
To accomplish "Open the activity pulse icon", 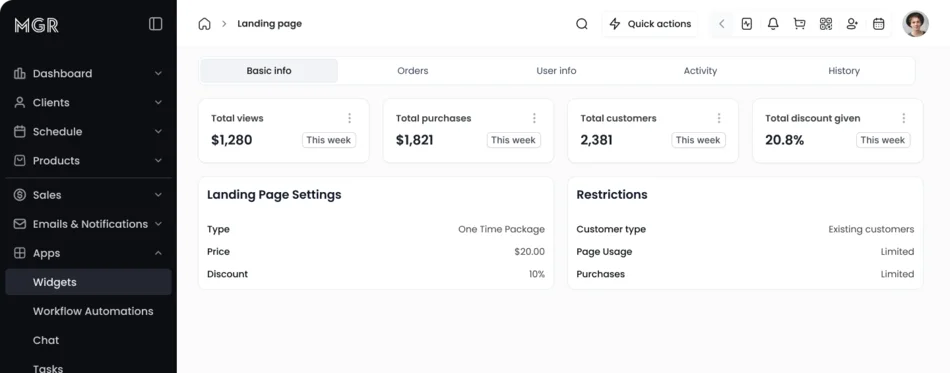I will pyautogui.click(x=747, y=24).
